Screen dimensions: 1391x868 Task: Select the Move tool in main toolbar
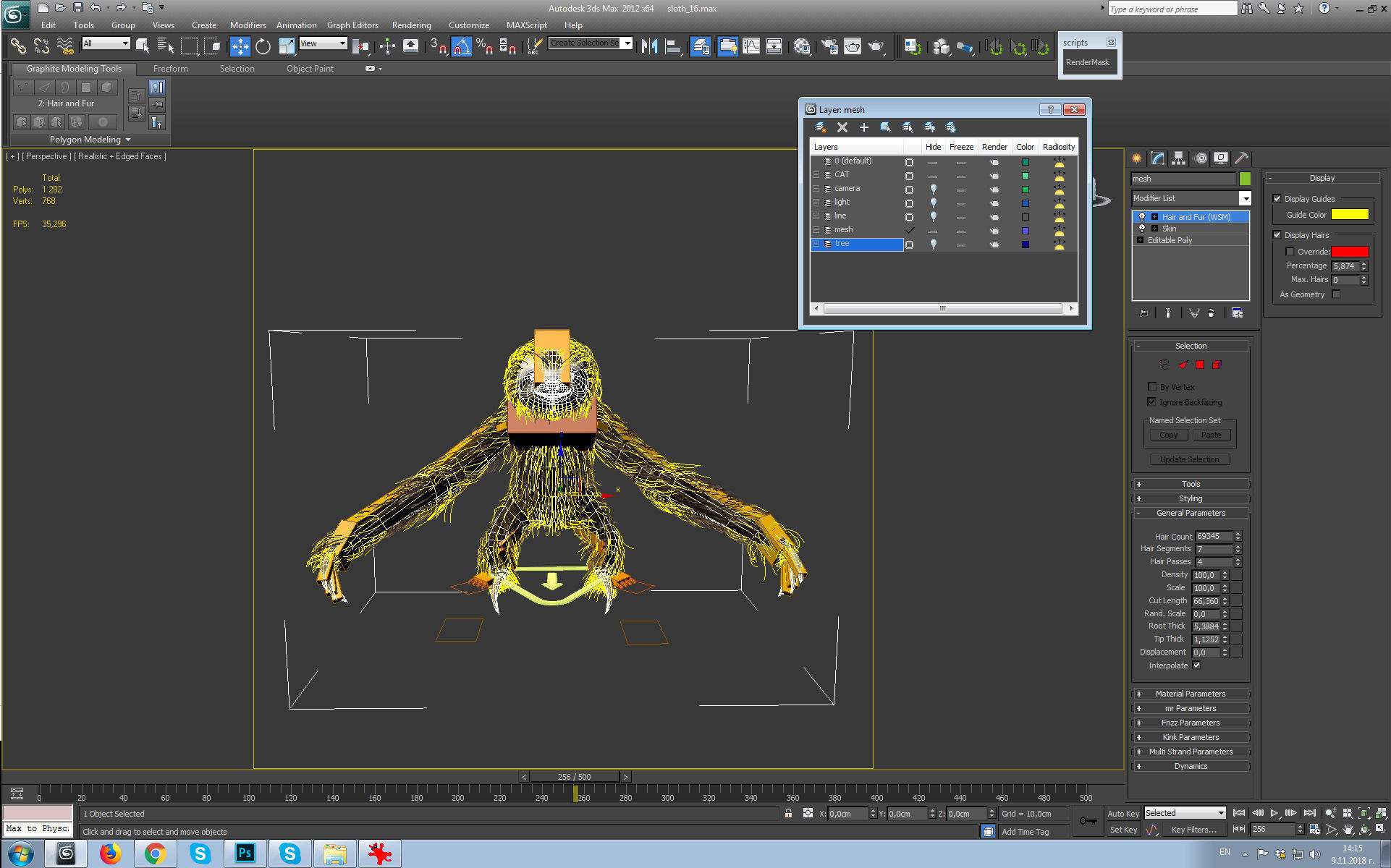pyautogui.click(x=240, y=46)
